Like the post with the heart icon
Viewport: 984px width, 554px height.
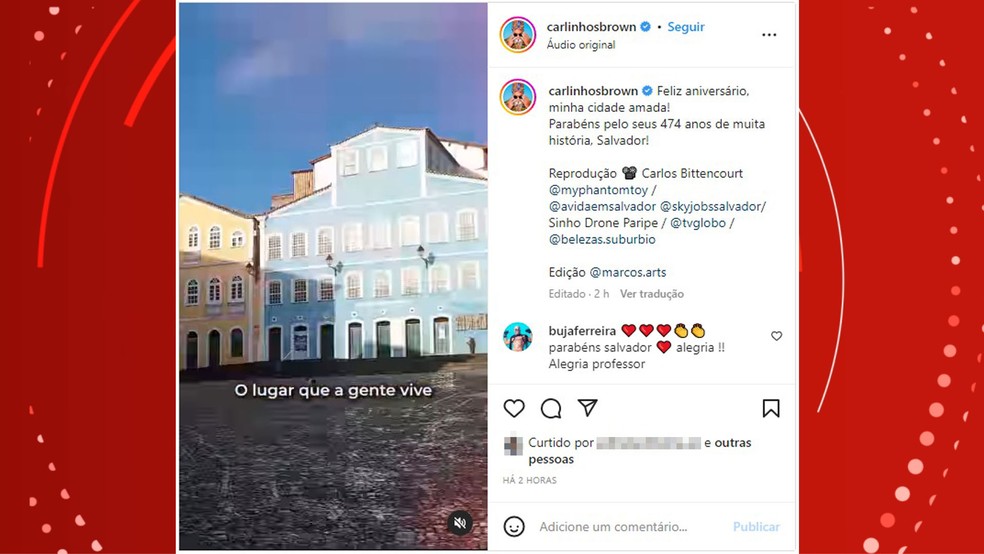[514, 408]
